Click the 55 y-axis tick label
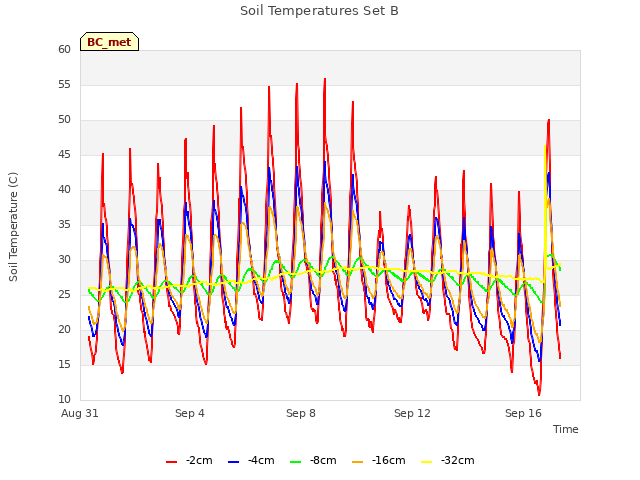The height and width of the screenshot is (480, 640). click(x=64, y=84)
